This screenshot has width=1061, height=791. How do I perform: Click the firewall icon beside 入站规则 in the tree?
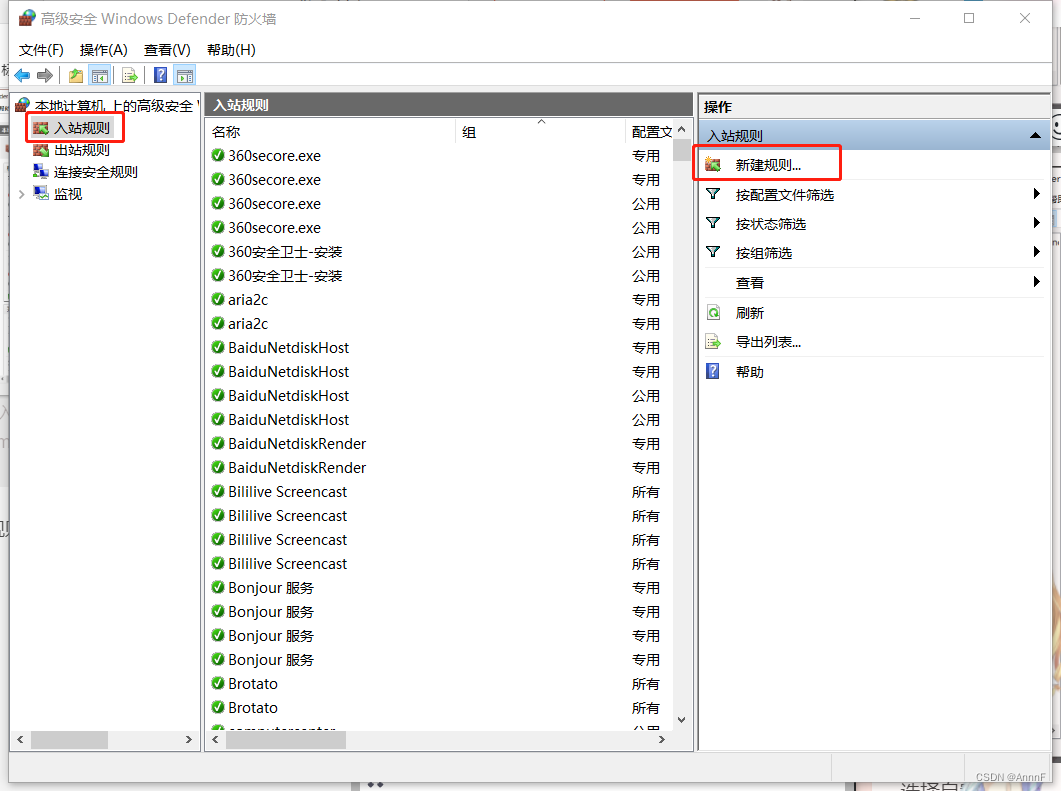41,128
